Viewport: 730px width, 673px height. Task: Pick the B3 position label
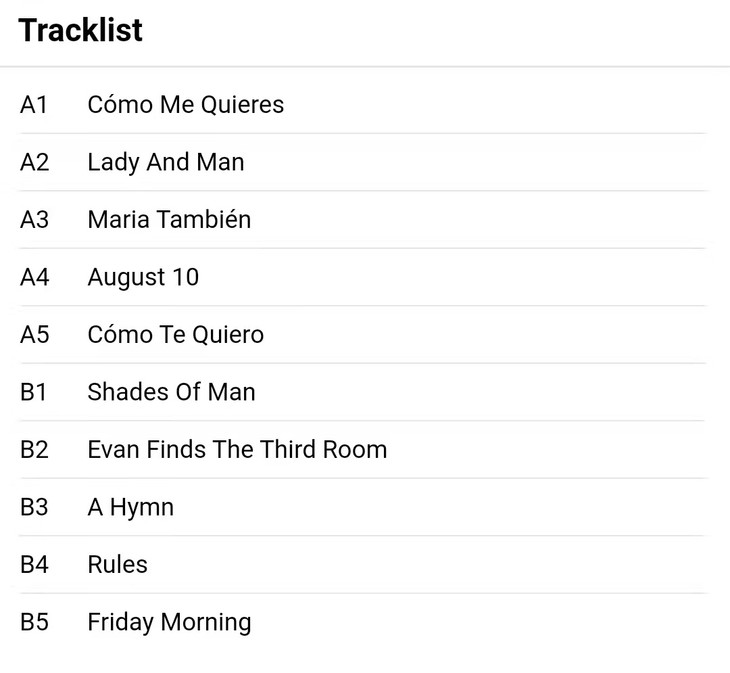[34, 507]
